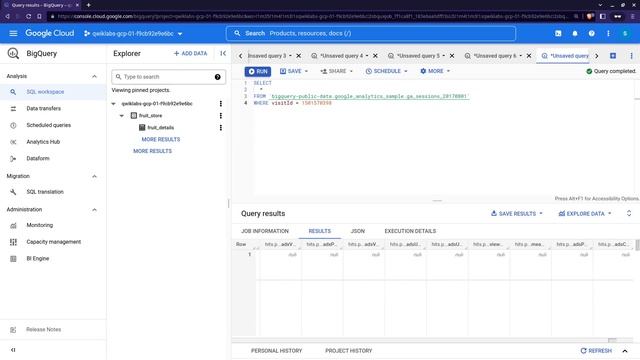Image resolution: width=640 pixels, height=360 pixels.
Task: Open actions menu for project qwiklabs-gcp-01
Action: [221, 104]
